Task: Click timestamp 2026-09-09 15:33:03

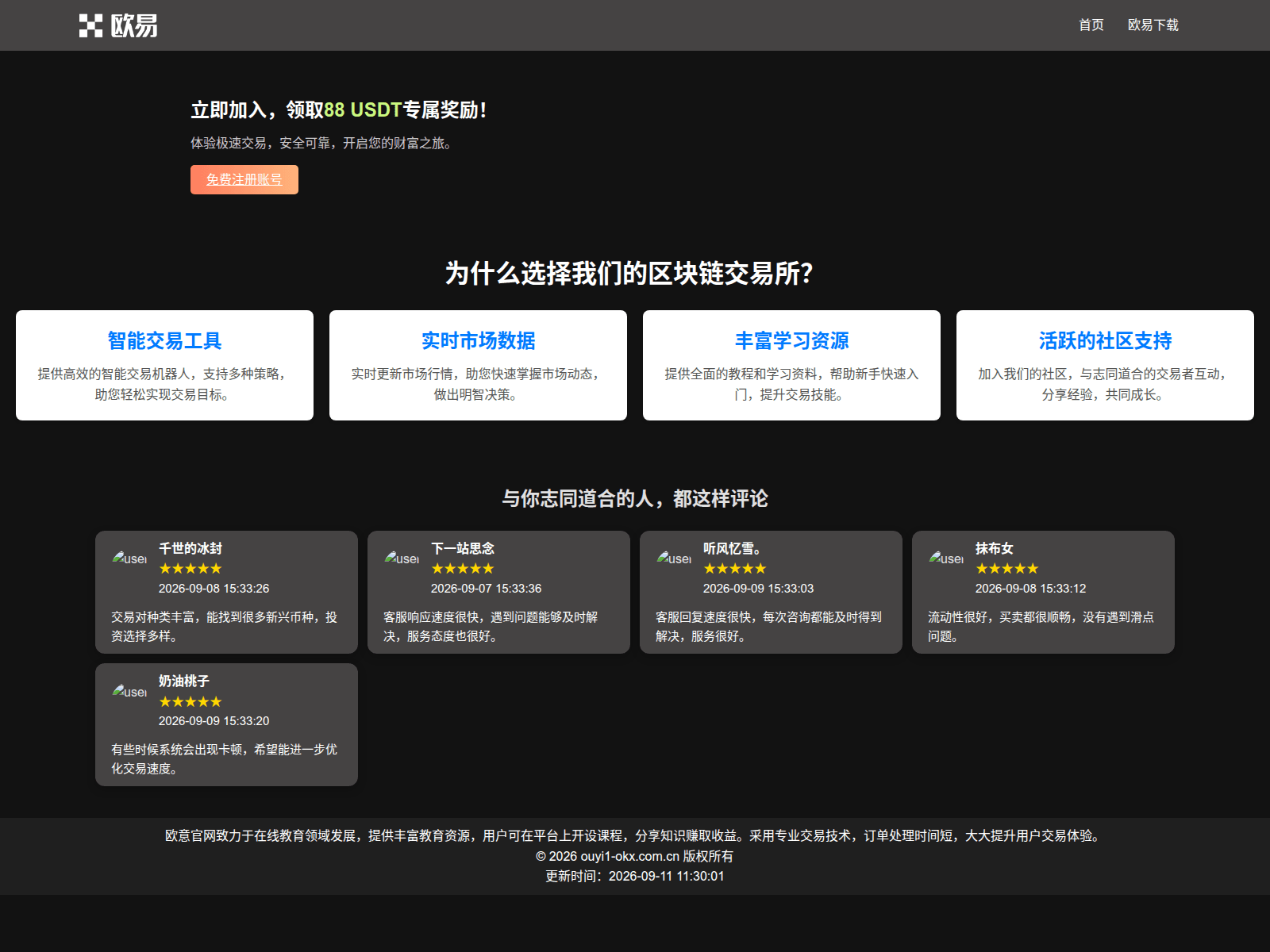Action: (759, 589)
